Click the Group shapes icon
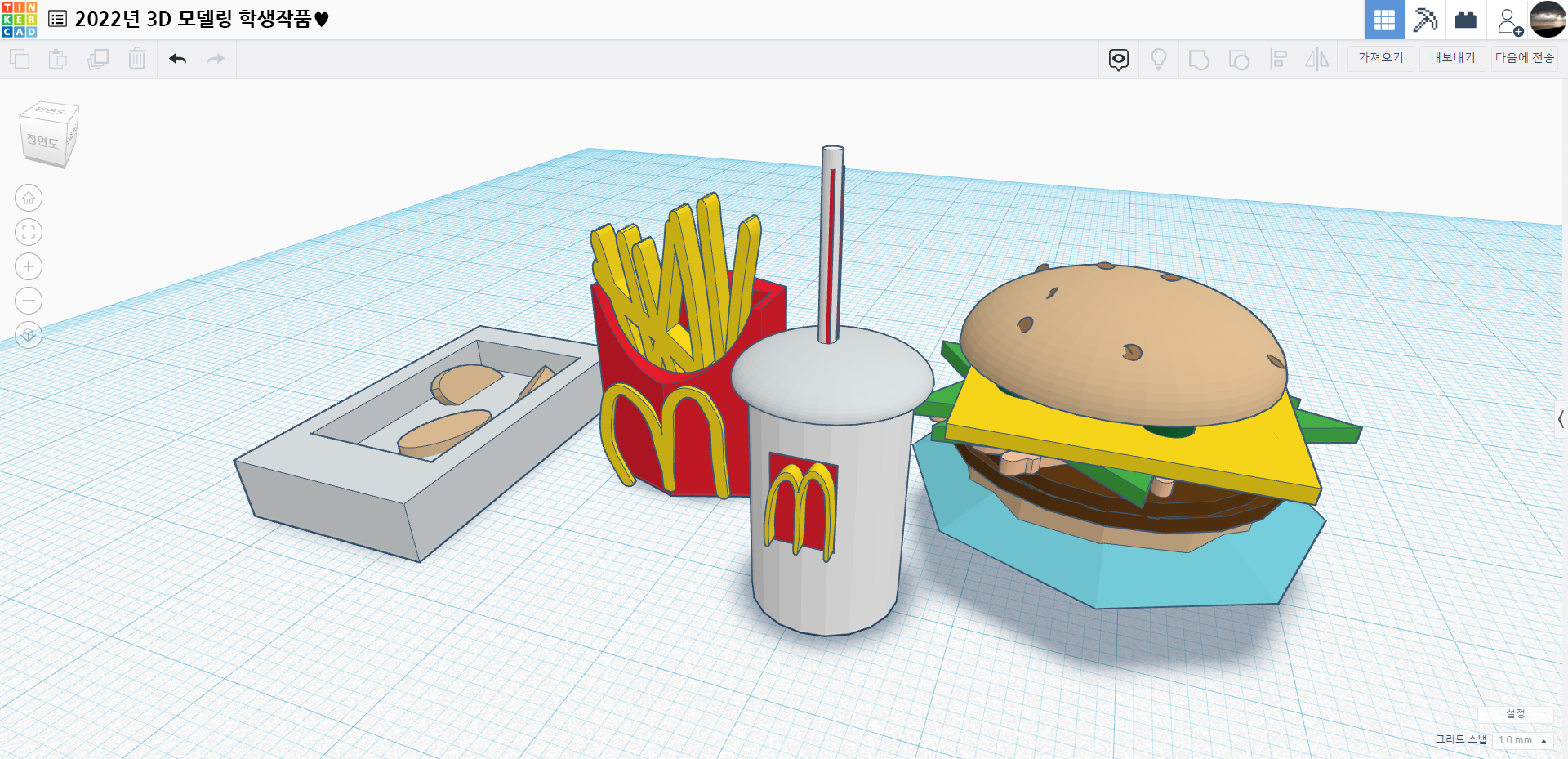This screenshot has width=1568, height=759. pos(1198,59)
